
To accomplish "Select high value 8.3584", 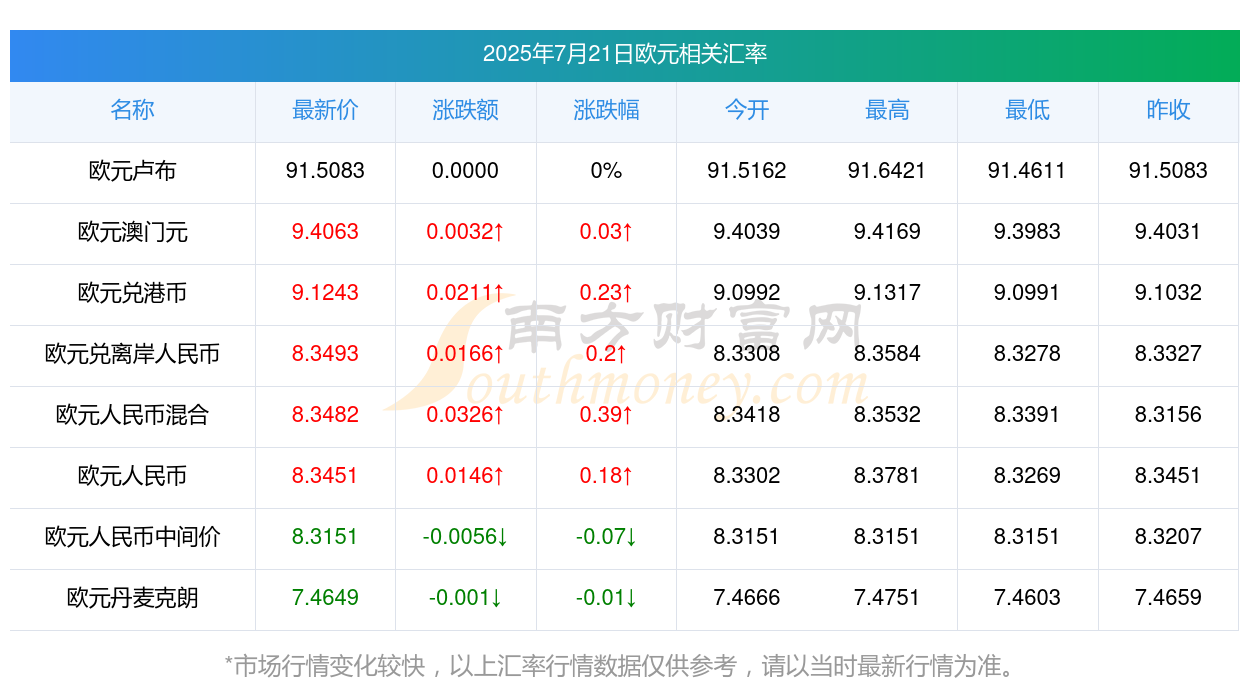I will (887, 354).
